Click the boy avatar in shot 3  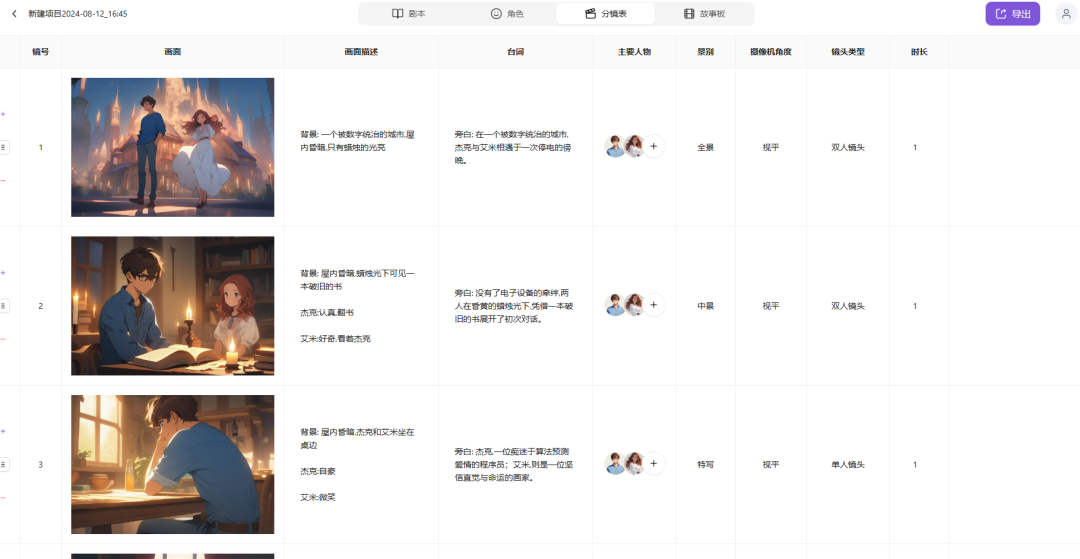[x=615, y=463]
